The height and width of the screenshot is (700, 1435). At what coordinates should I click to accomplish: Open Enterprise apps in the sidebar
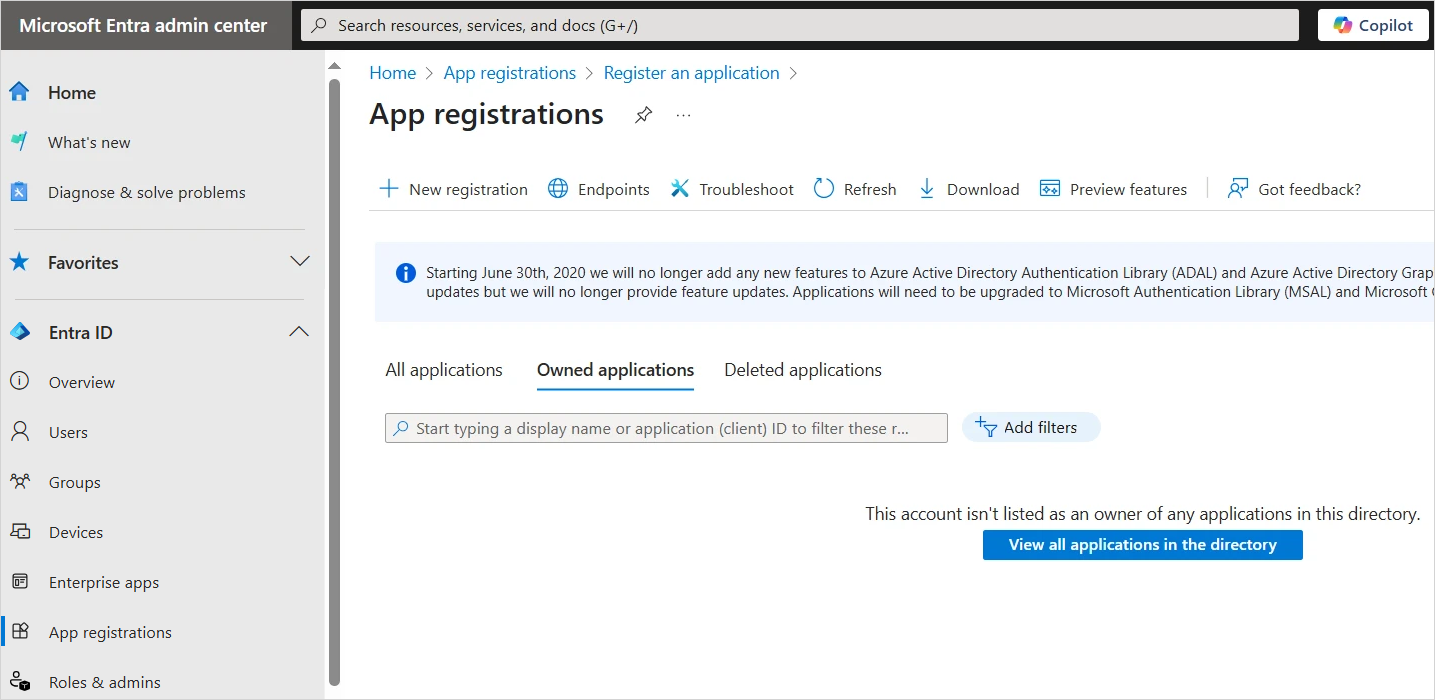tap(104, 582)
